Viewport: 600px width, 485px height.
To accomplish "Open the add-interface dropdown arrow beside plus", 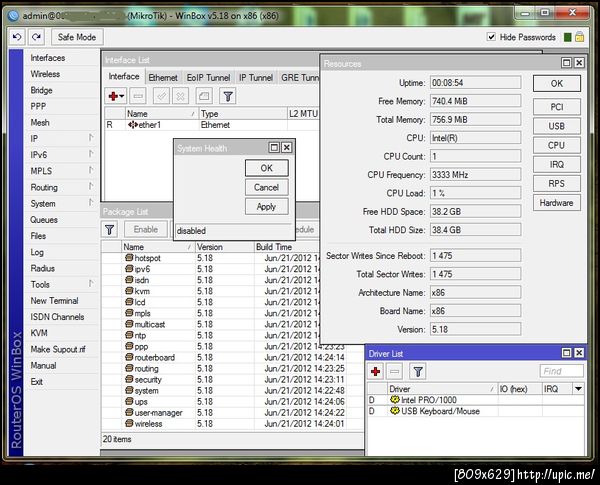I will coord(122,96).
